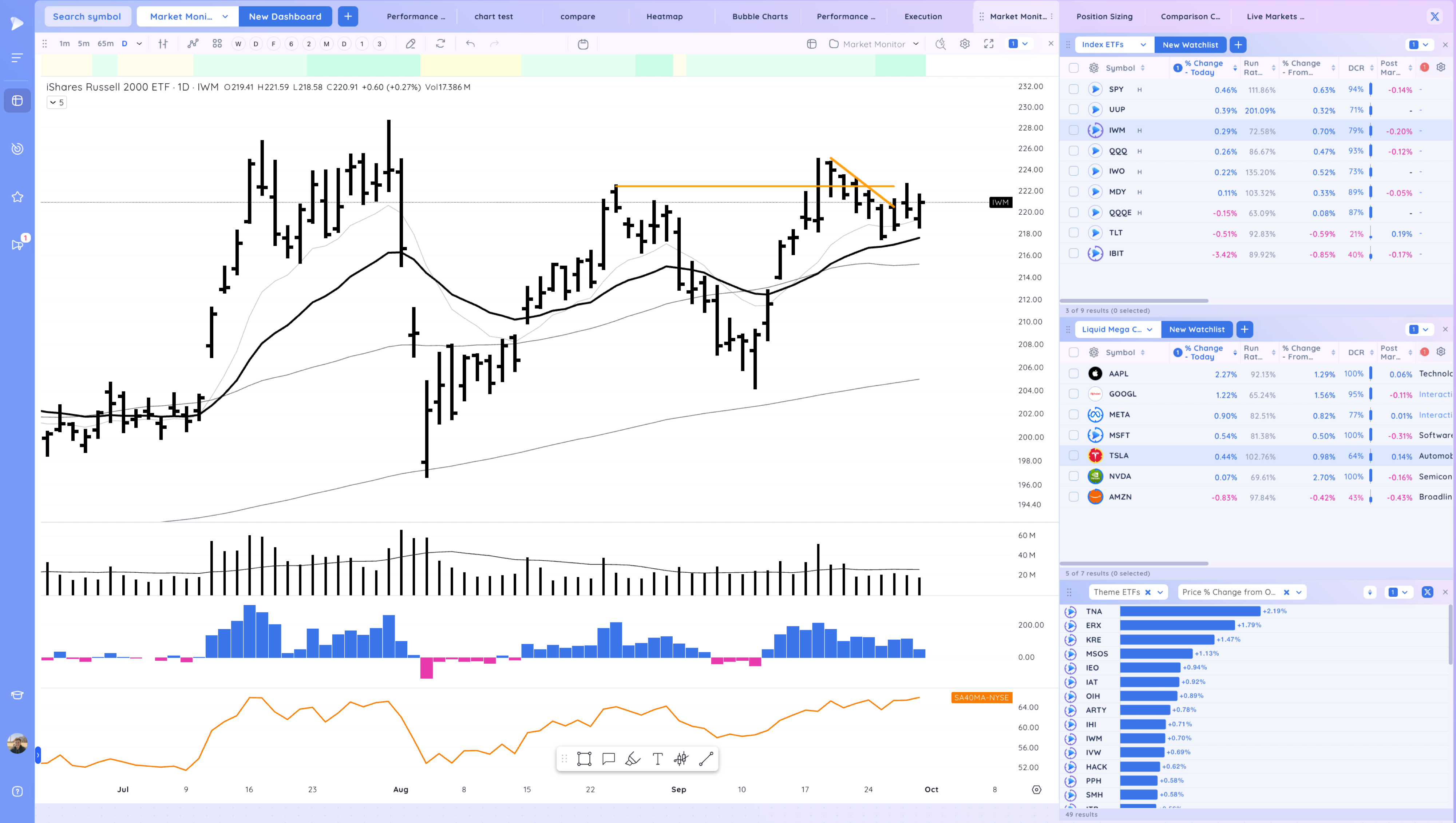Image resolution: width=1456 pixels, height=823 pixels.
Task: Open the chart calendar date icon
Action: (x=583, y=44)
